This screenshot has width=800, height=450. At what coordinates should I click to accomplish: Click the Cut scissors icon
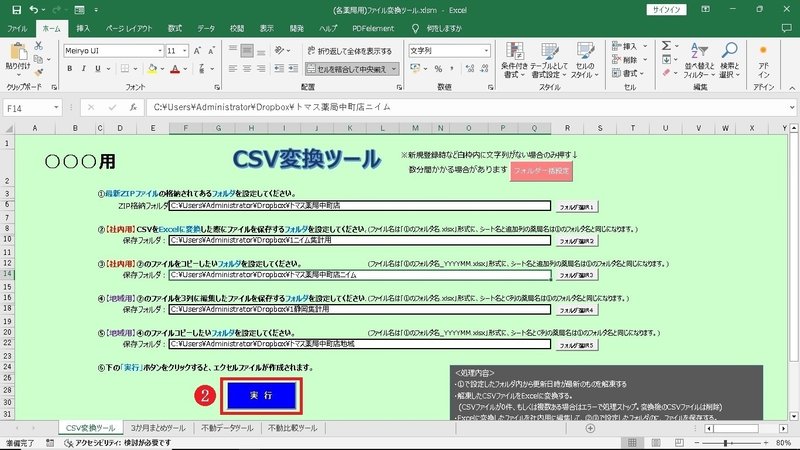click(38, 46)
